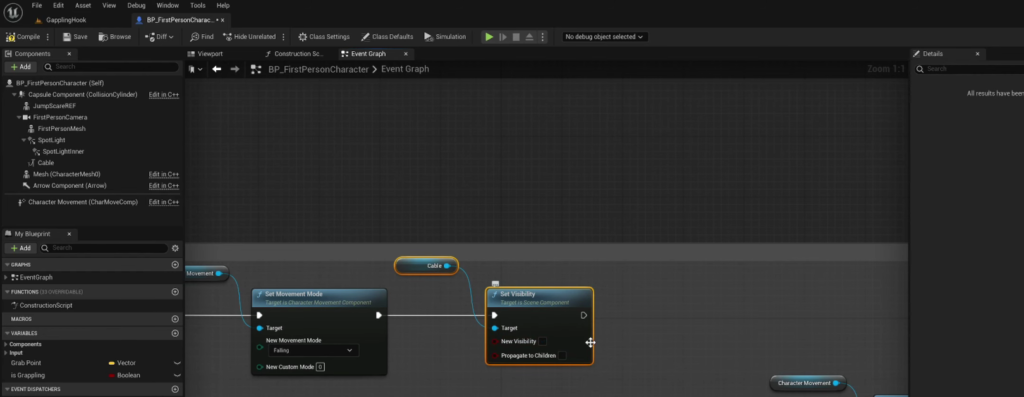The height and width of the screenshot is (397, 1024).
Task: Open the File menu
Action: coord(37,5)
